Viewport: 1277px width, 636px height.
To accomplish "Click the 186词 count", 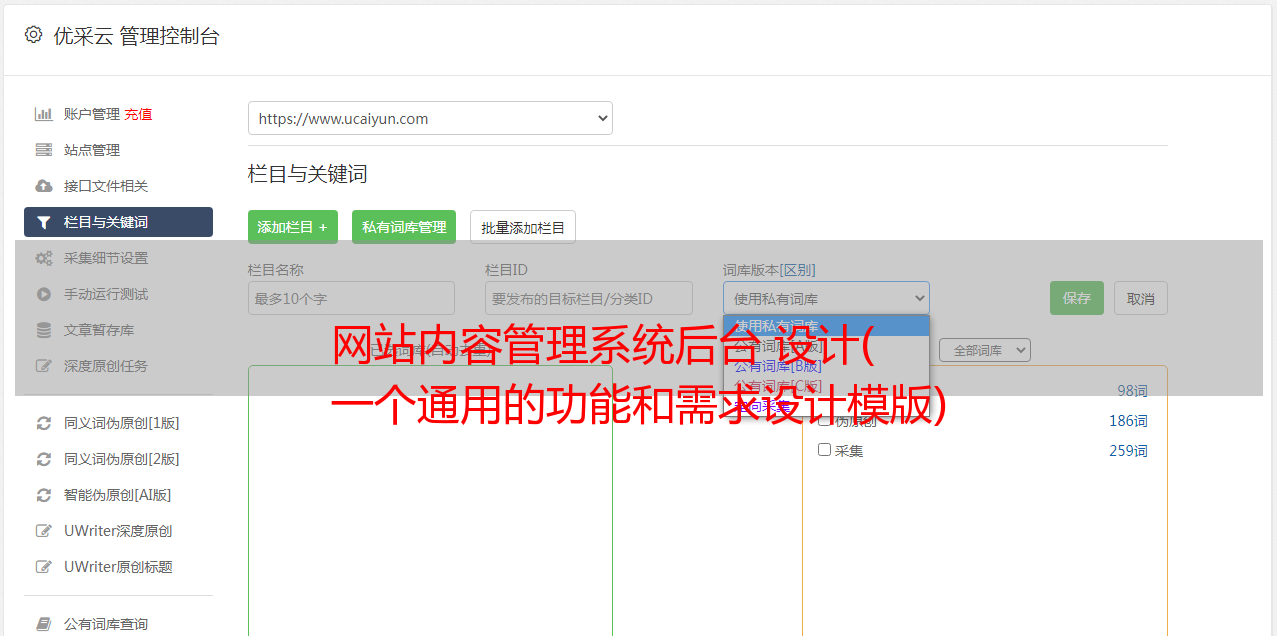I will click(x=1128, y=421).
